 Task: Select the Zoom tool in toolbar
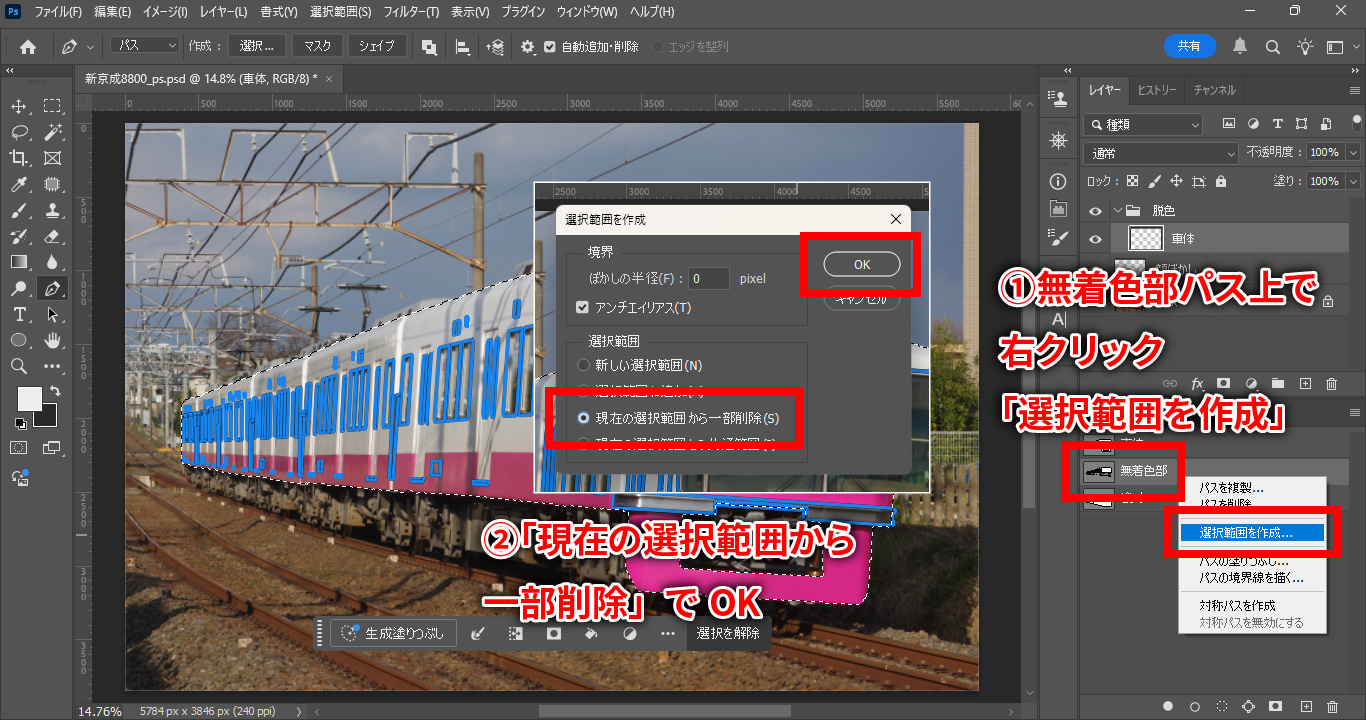[19, 367]
